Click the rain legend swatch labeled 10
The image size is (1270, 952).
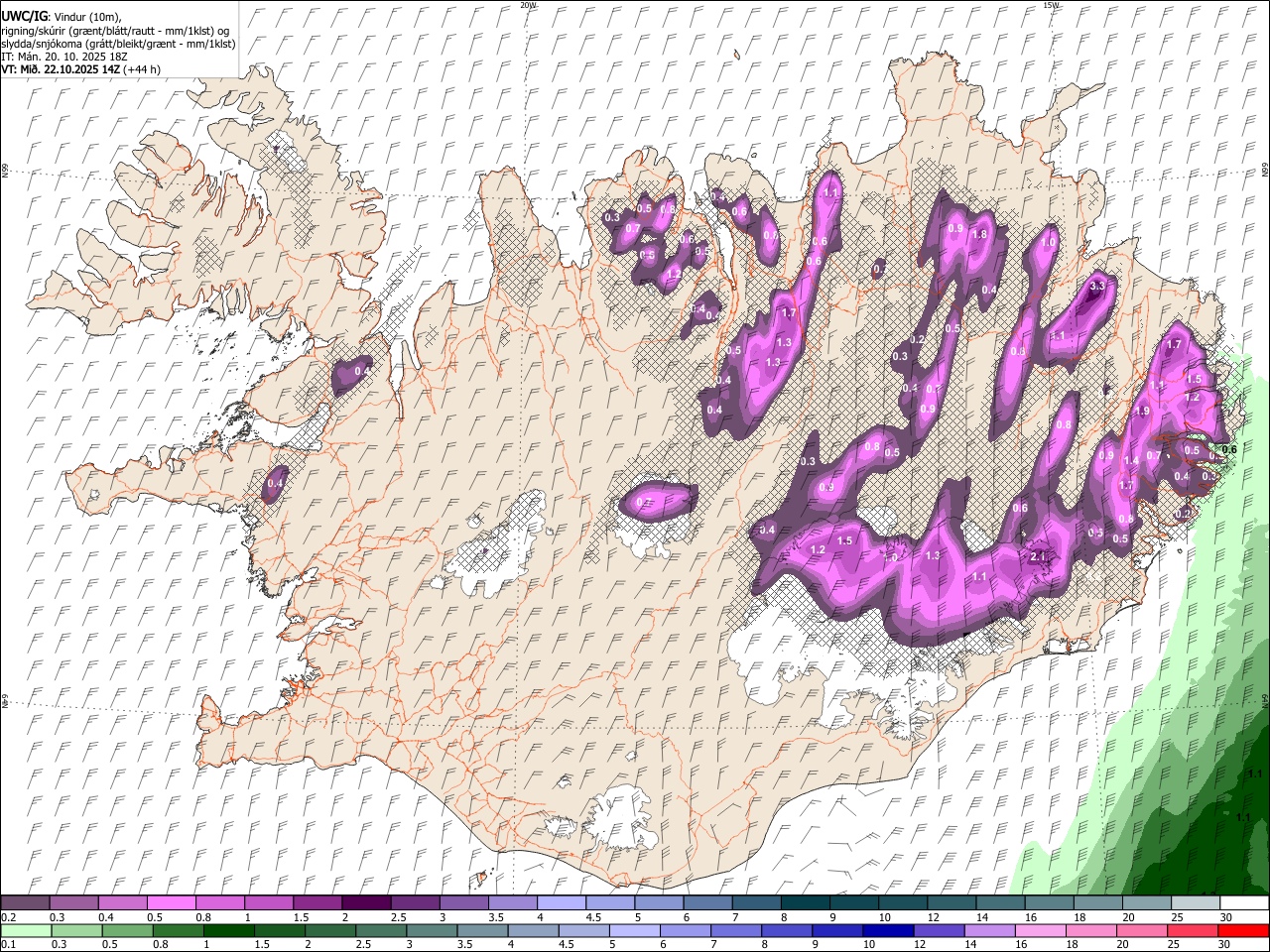click(889, 930)
